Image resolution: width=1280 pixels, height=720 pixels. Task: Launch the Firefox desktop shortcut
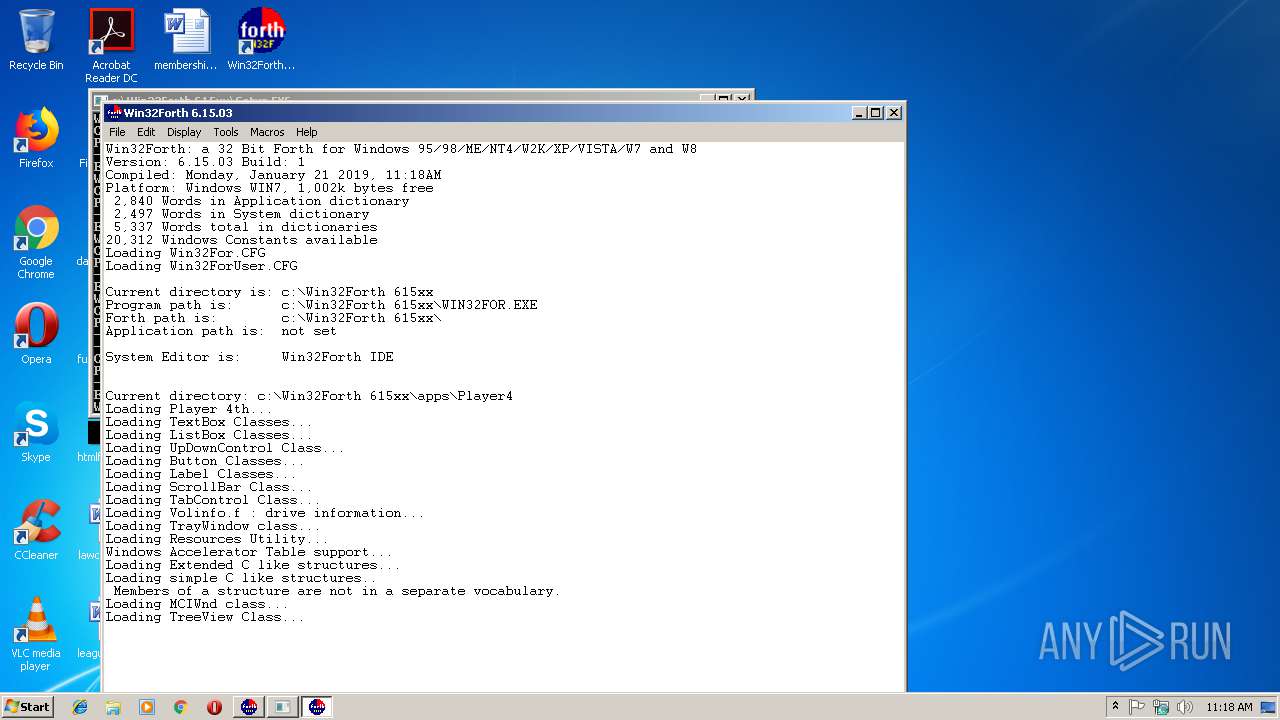coord(36,138)
